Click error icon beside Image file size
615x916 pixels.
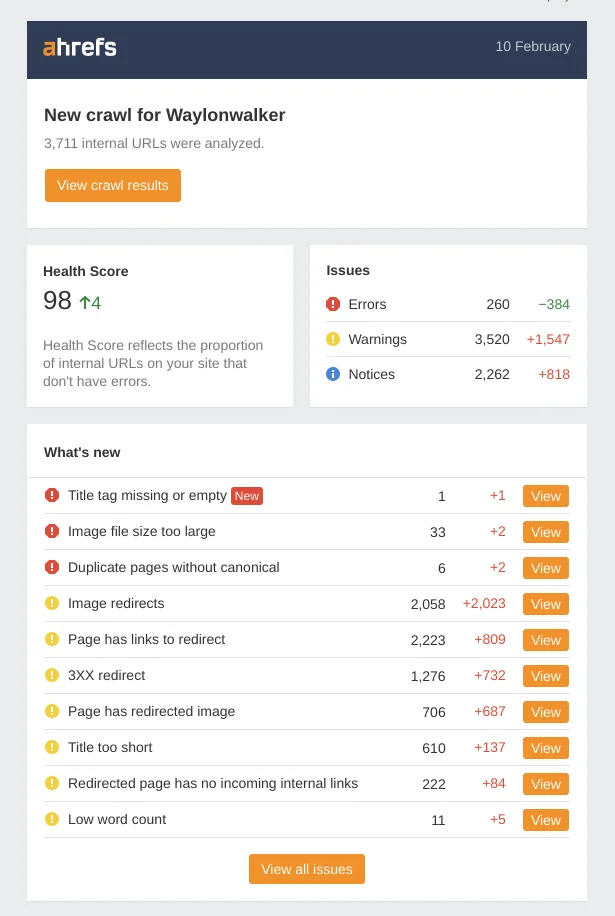point(52,531)
